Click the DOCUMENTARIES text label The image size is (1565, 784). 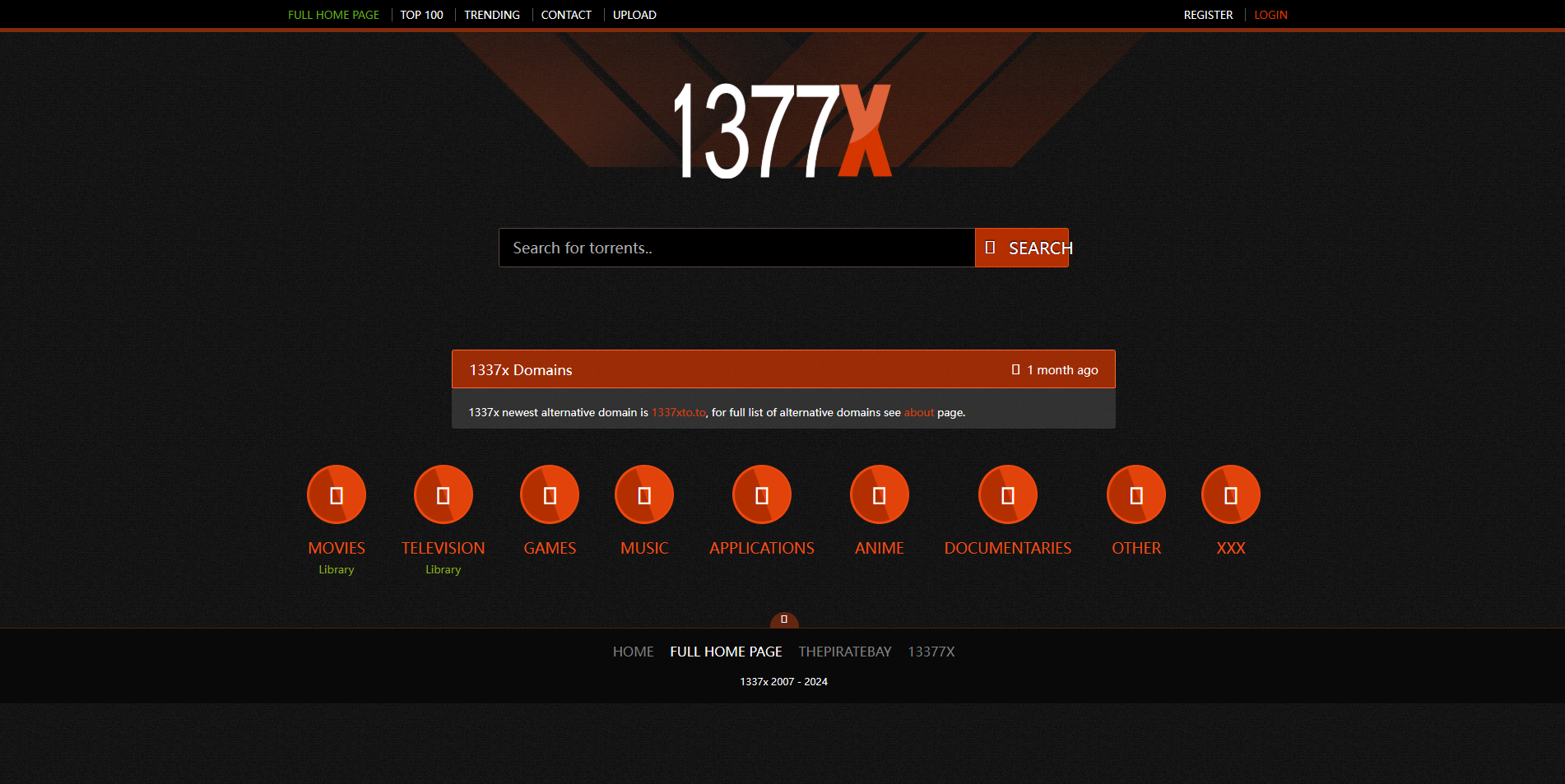[1008, 548]
